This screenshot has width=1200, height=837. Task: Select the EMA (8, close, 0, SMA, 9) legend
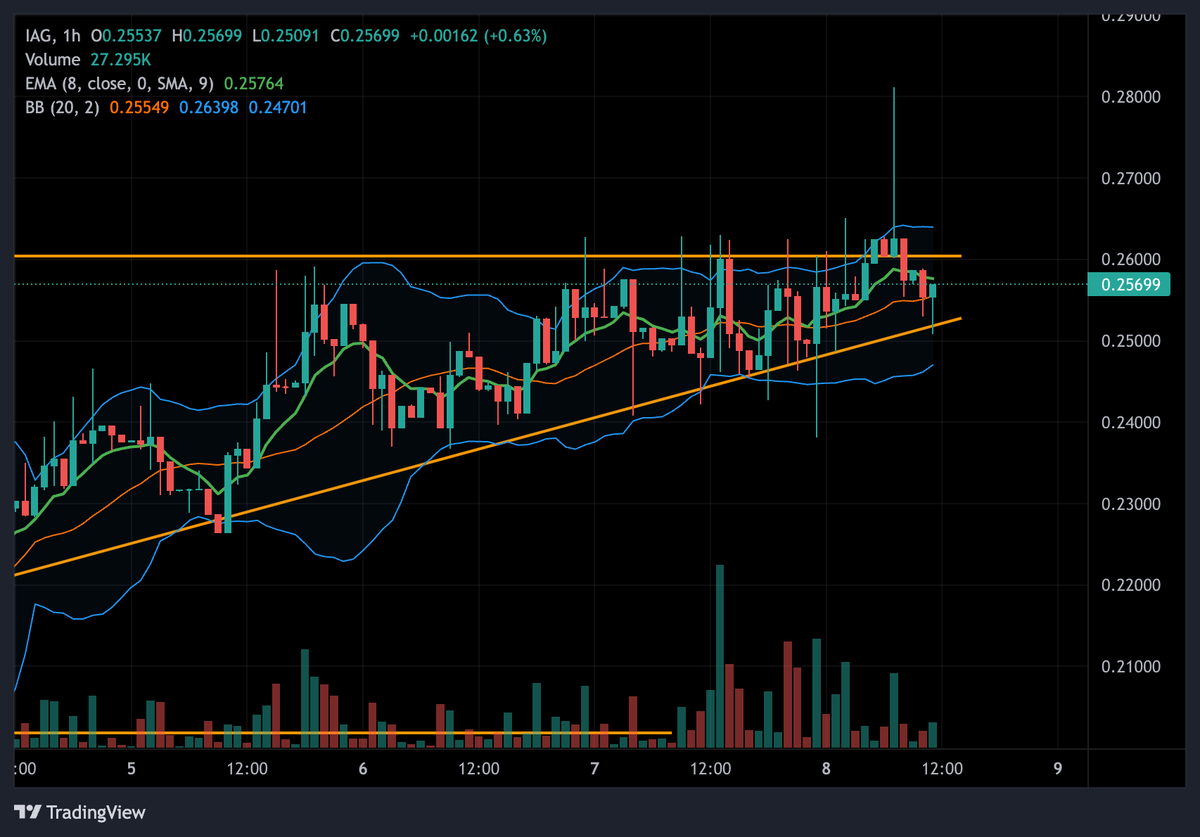click(120, 84)
